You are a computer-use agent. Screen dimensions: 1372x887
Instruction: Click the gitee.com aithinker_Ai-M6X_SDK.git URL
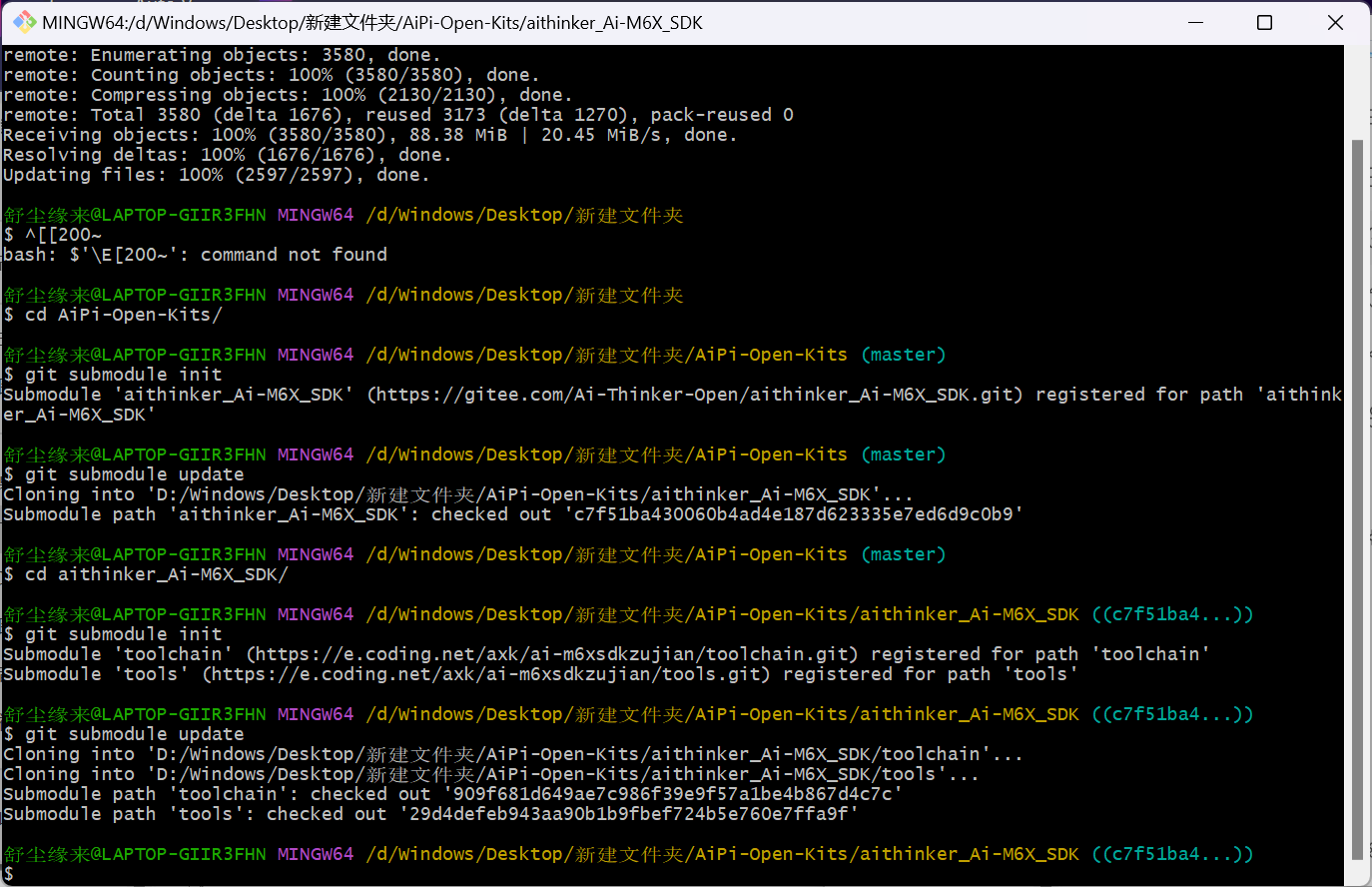[x=695, y=395]
